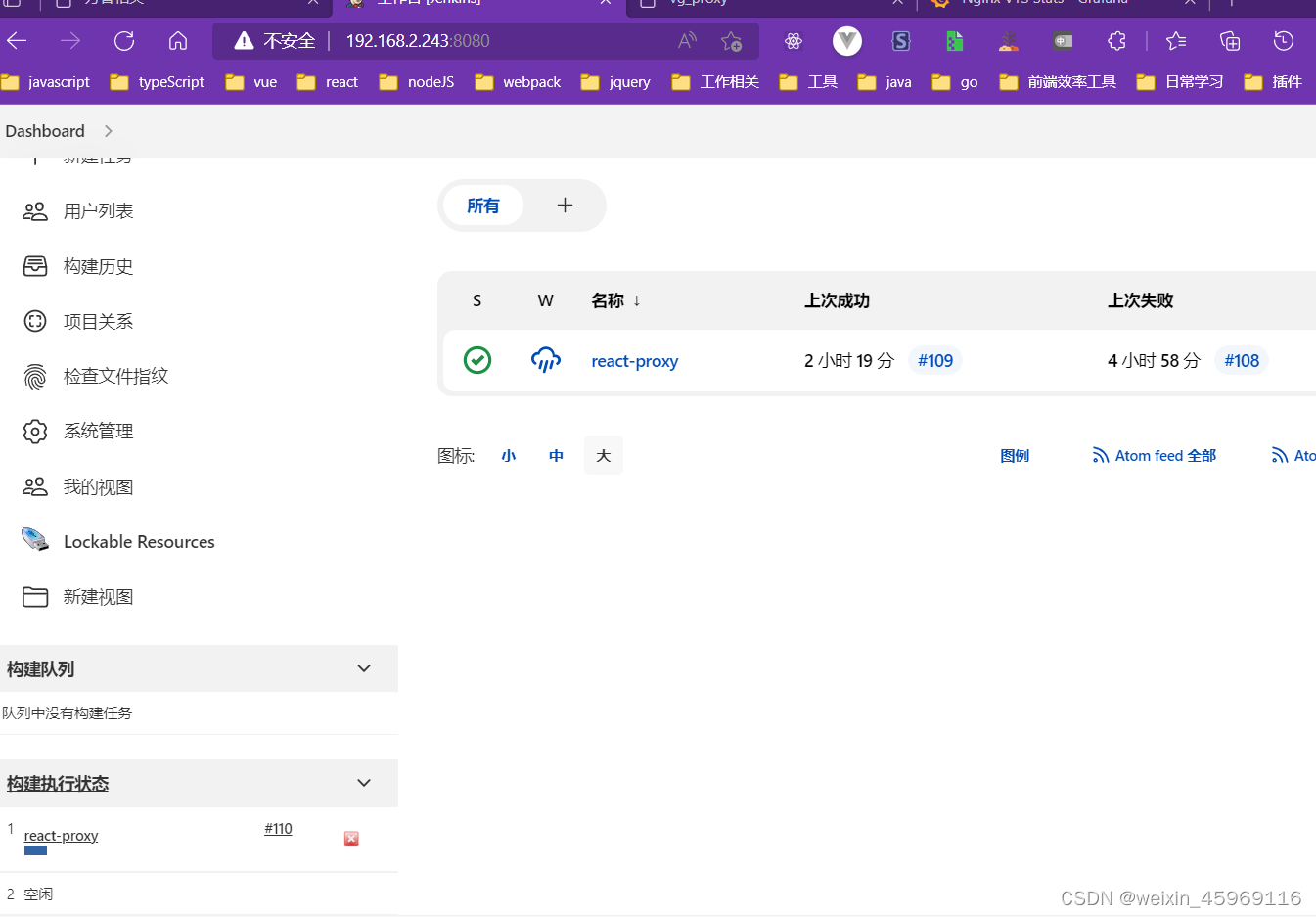The width and height of the screenshot is (1316, 917).
Task: Add page to favorites star icon
Action: [731, 41]
